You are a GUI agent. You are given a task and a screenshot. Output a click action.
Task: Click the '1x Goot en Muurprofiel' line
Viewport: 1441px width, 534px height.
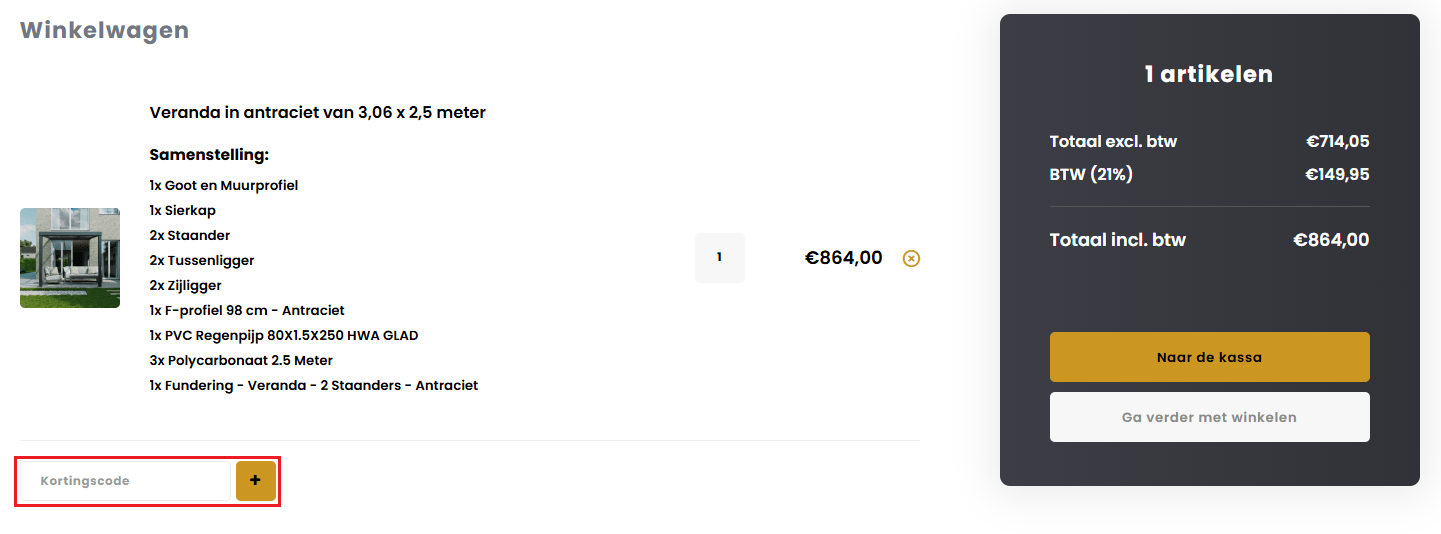pyautogui.click(x=224, y=185)
